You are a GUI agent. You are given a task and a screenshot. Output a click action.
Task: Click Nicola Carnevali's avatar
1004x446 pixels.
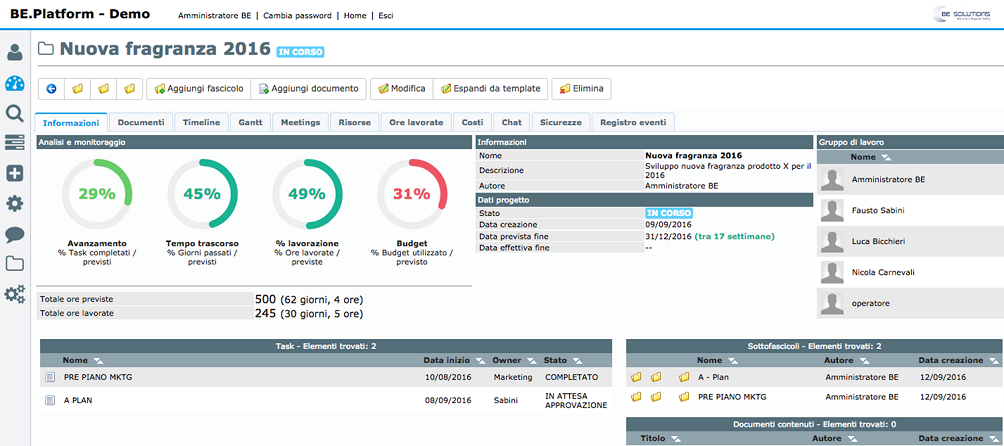(832, 272)
